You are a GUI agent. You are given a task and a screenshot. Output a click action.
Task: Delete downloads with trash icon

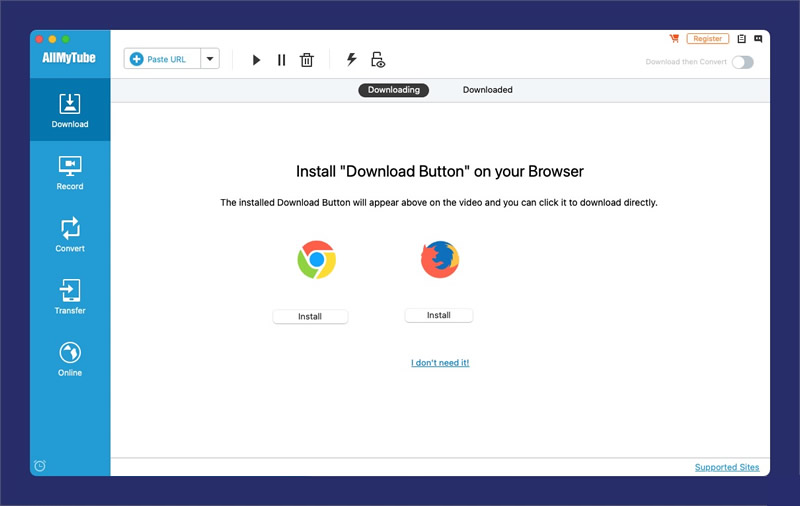(x=307, y=60)
